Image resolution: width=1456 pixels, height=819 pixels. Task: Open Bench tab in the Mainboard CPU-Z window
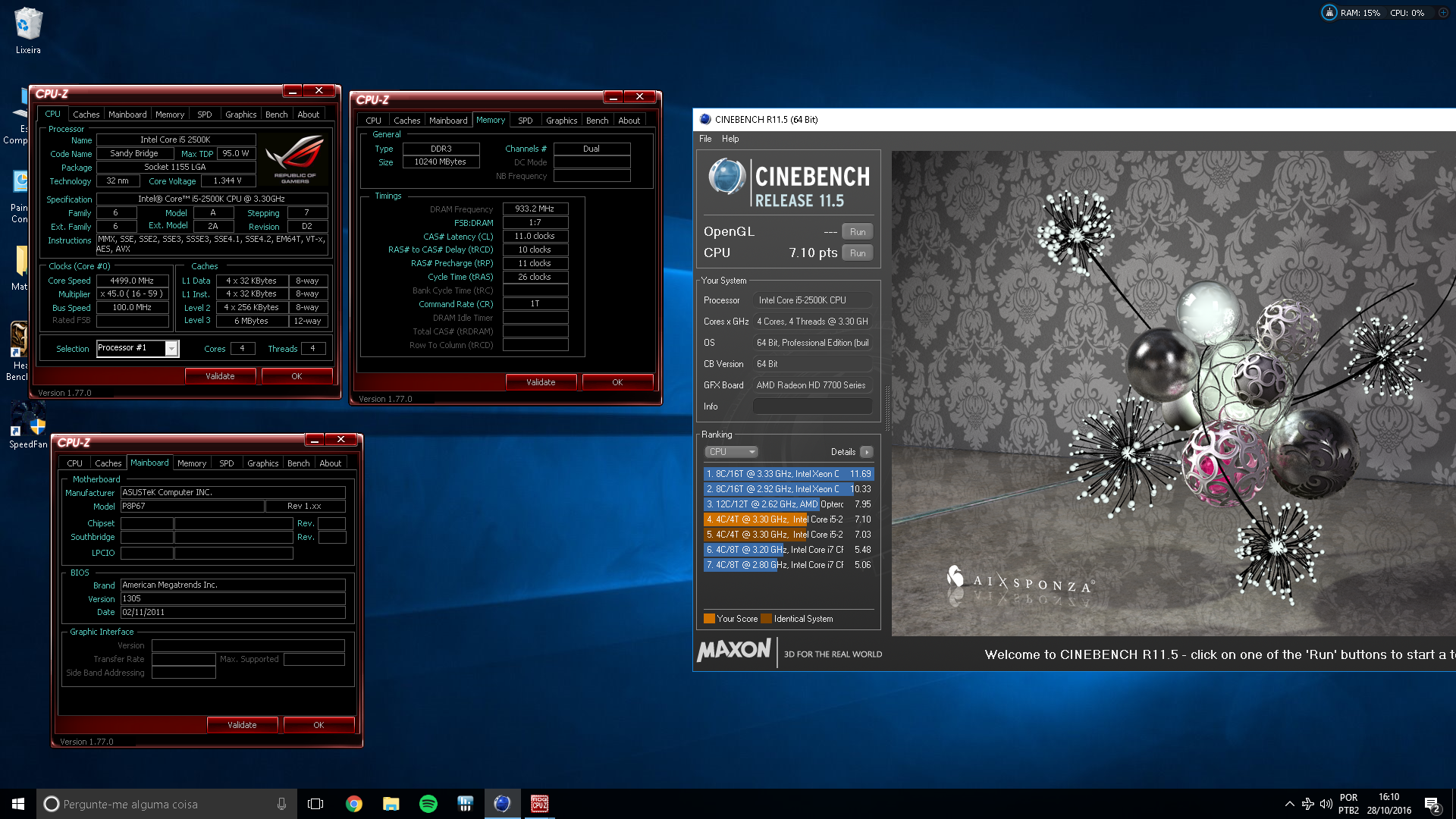coord(298,463)
